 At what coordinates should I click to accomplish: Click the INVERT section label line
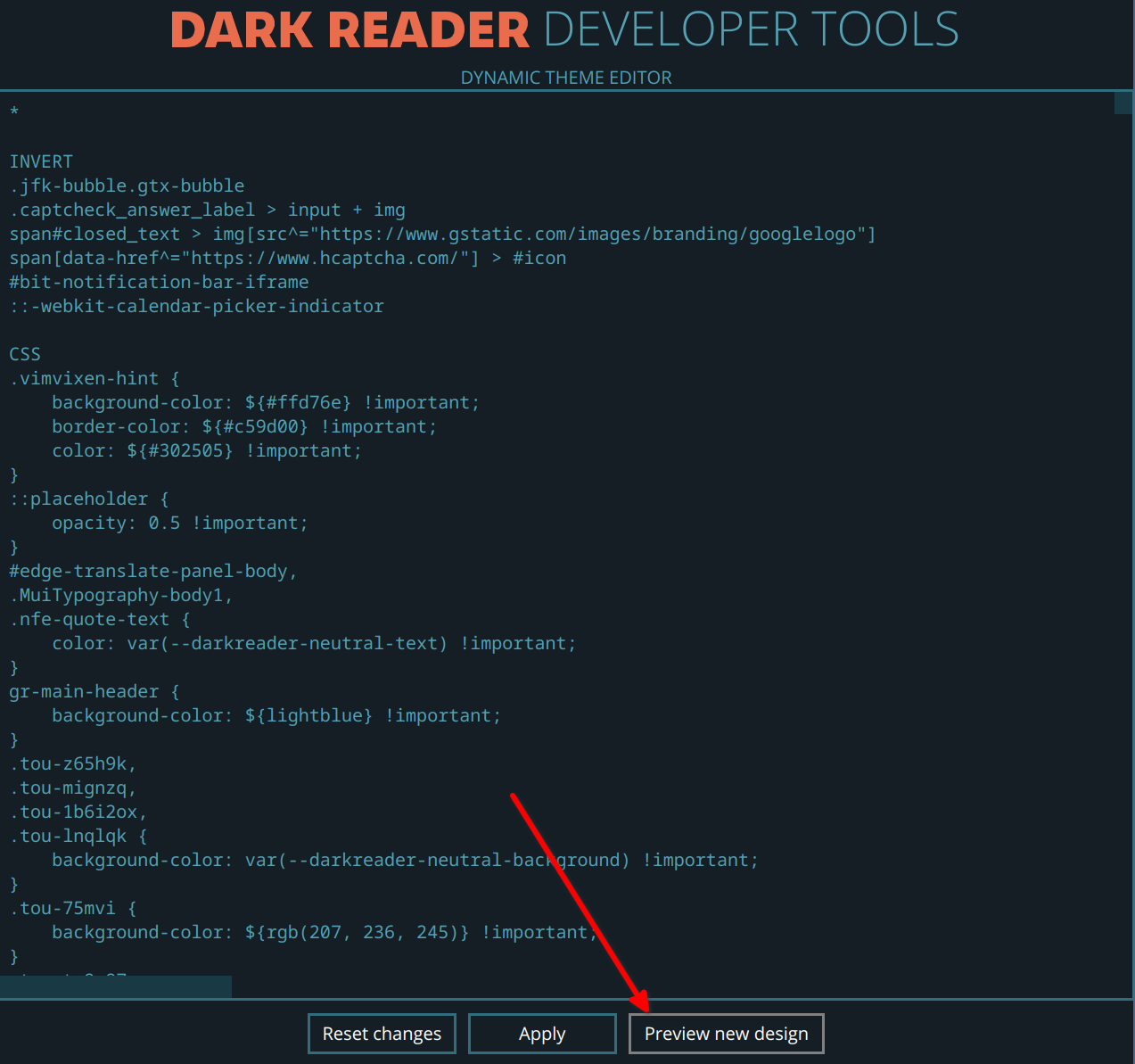(41, 161)
